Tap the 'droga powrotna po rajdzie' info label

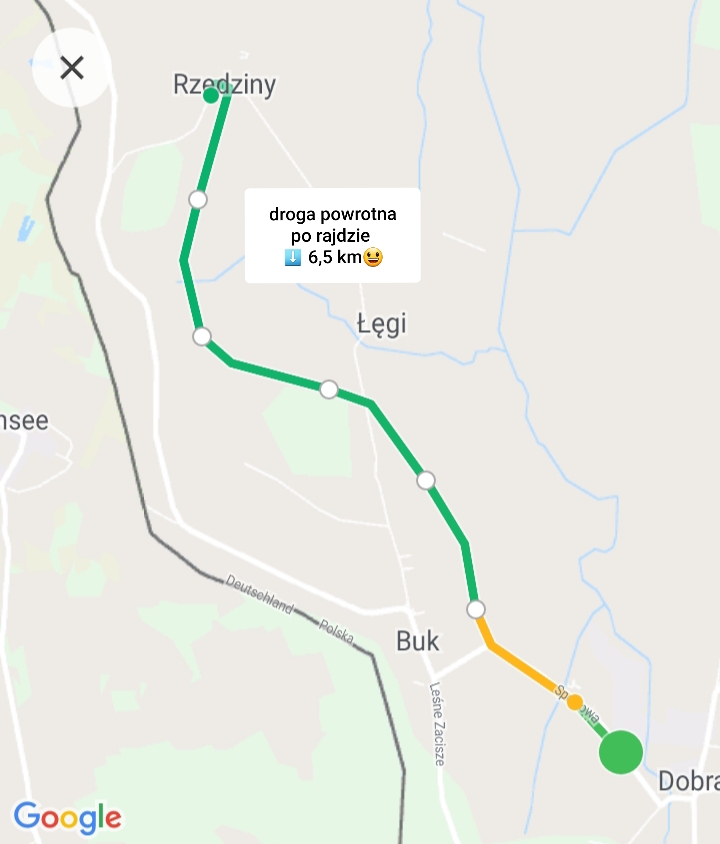click(333, 235)
